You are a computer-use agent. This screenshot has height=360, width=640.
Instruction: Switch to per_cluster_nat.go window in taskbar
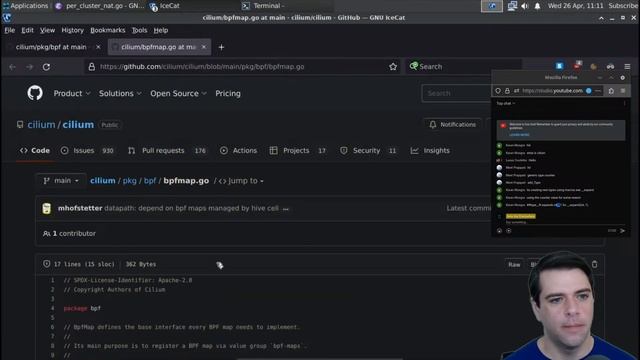click(x=100, y=6)
